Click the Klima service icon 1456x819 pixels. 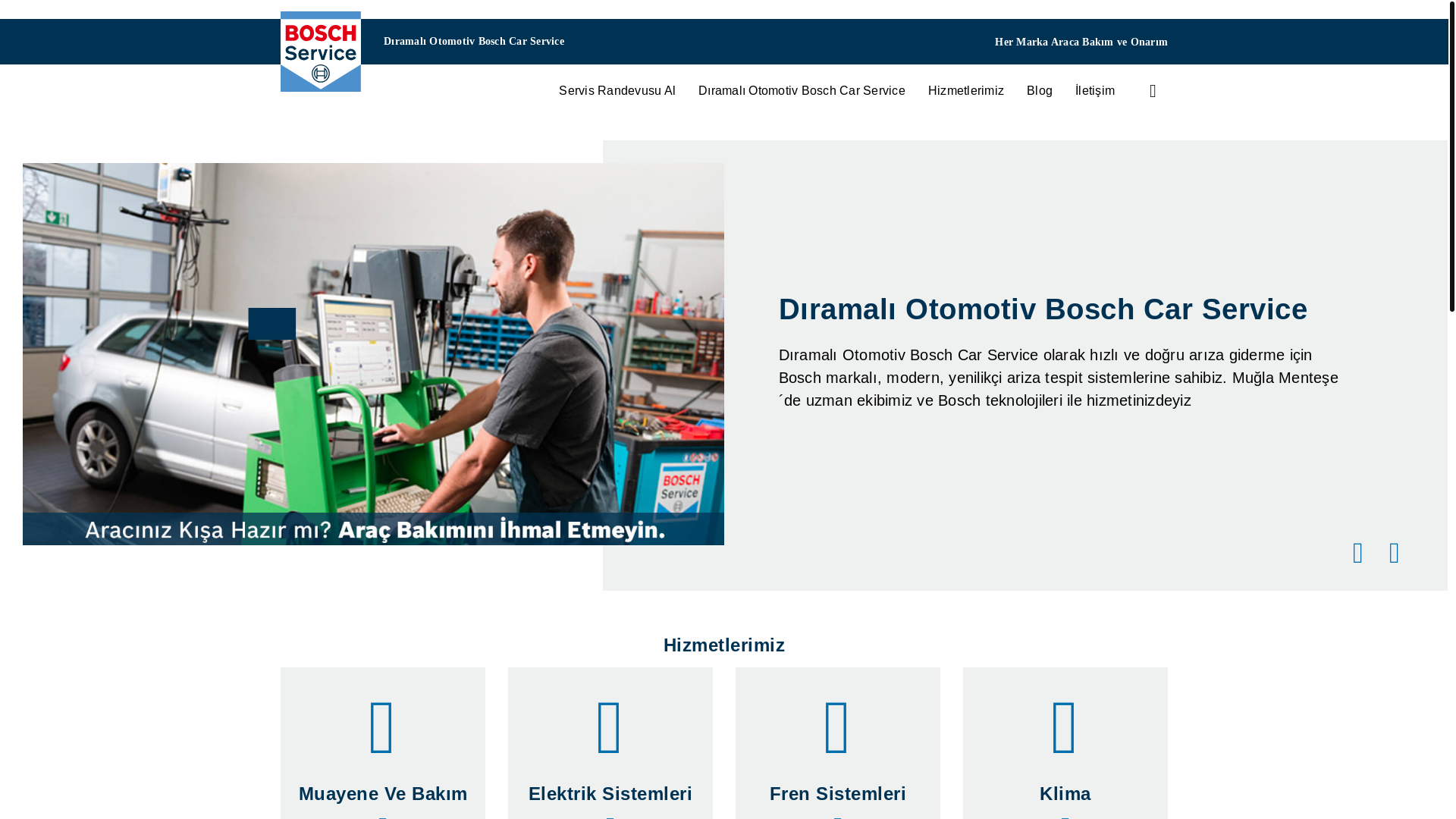[x=1065, y=727]
